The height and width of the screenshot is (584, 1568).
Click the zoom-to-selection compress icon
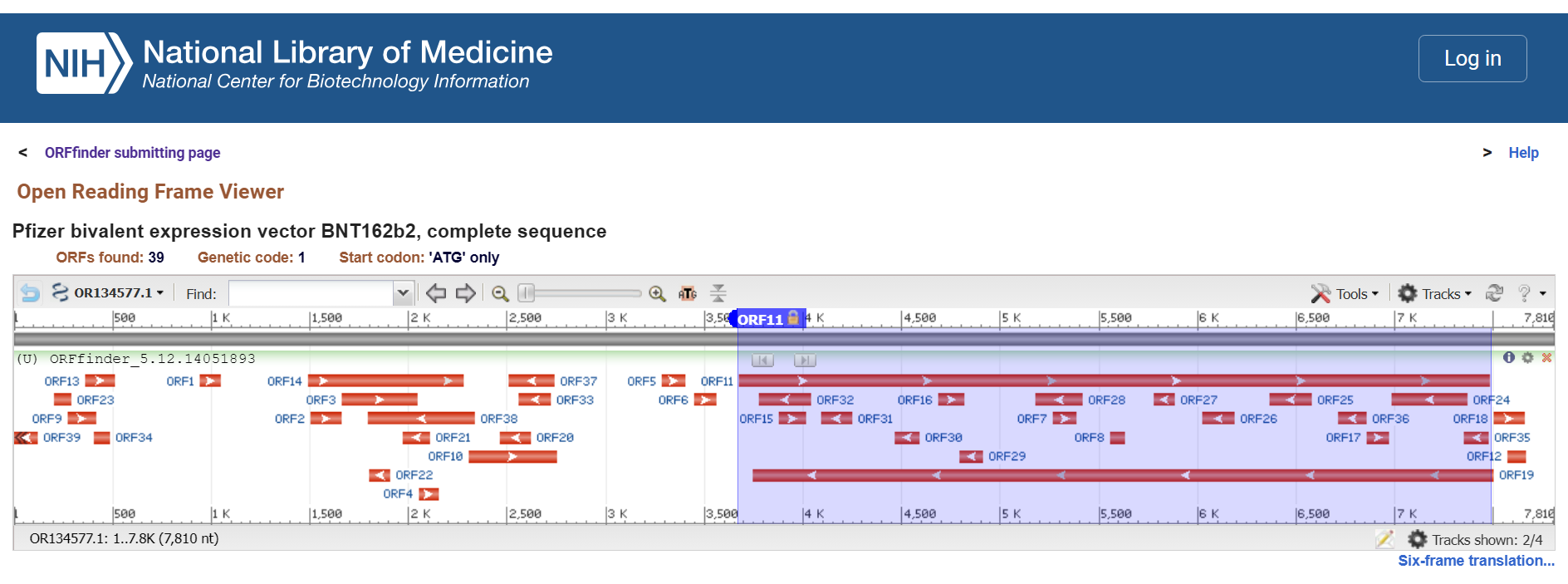point(718,293)
